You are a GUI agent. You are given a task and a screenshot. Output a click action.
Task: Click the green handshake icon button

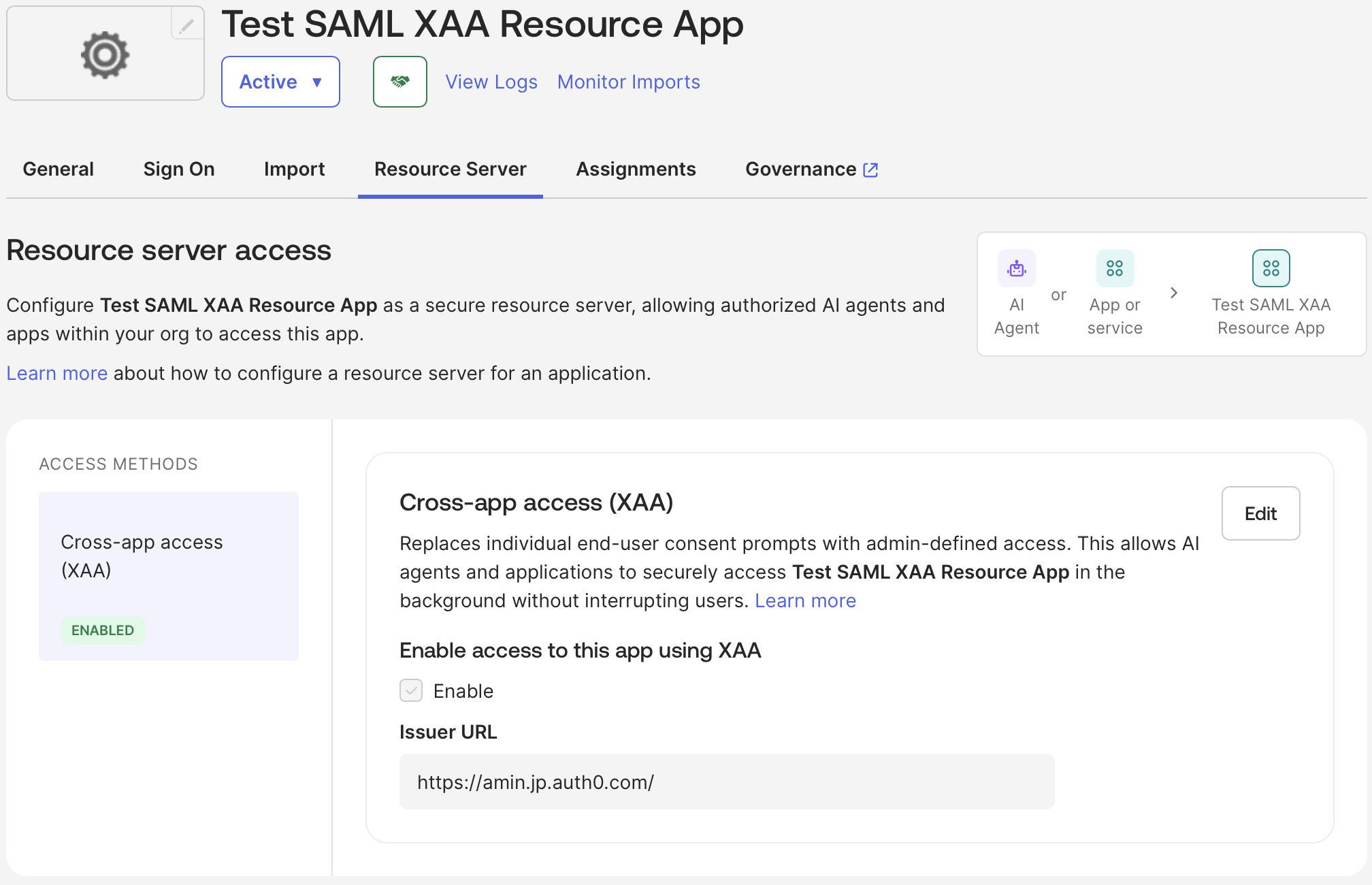(400, 82)
